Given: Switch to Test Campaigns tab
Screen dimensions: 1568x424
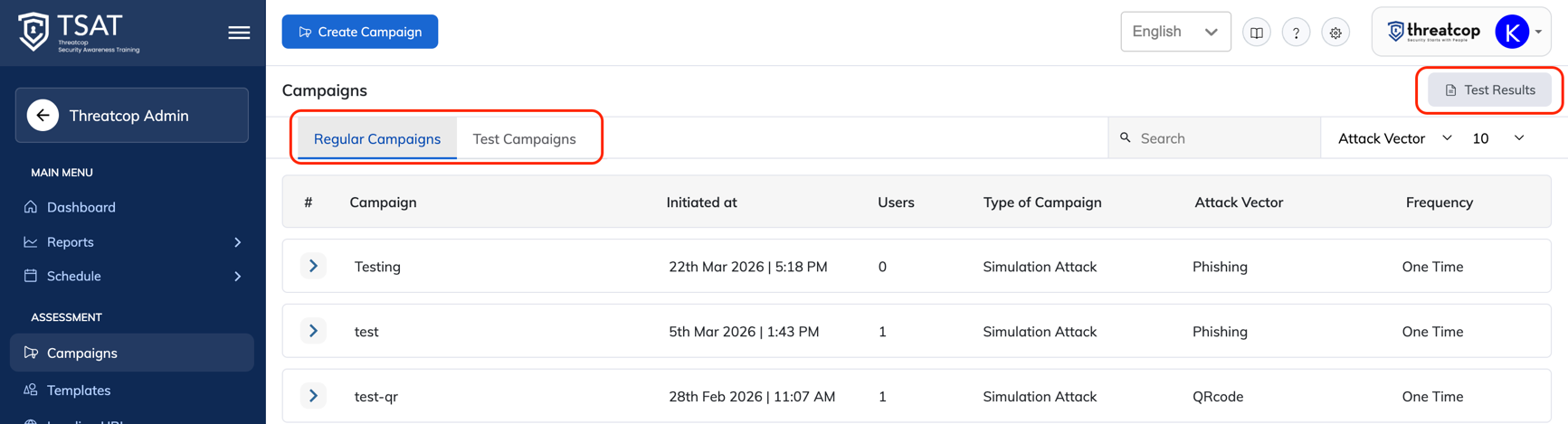Looking at the screenshot, I should (524, 138).
